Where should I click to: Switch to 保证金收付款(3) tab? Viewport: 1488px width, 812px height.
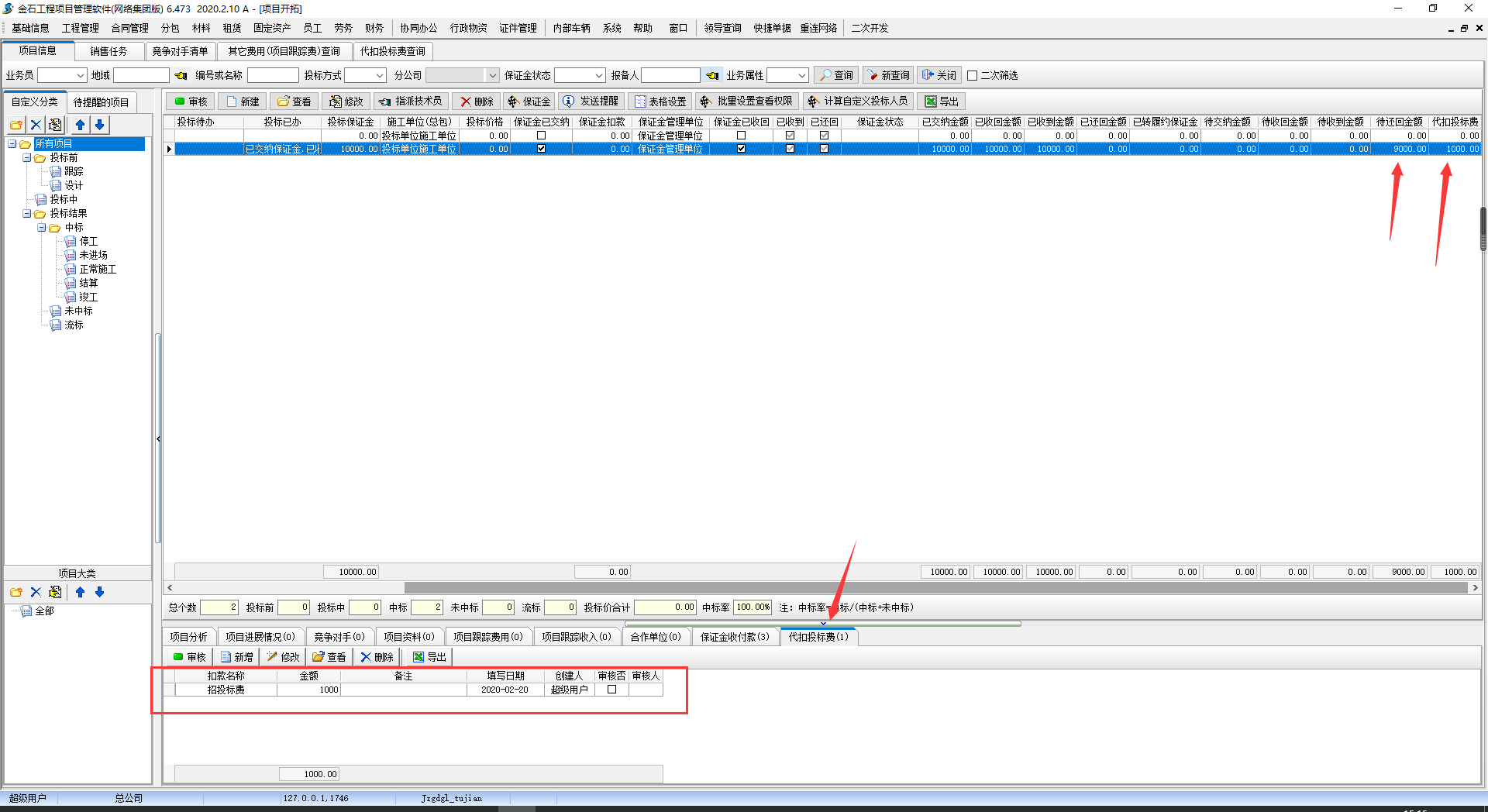coord(735,637)
